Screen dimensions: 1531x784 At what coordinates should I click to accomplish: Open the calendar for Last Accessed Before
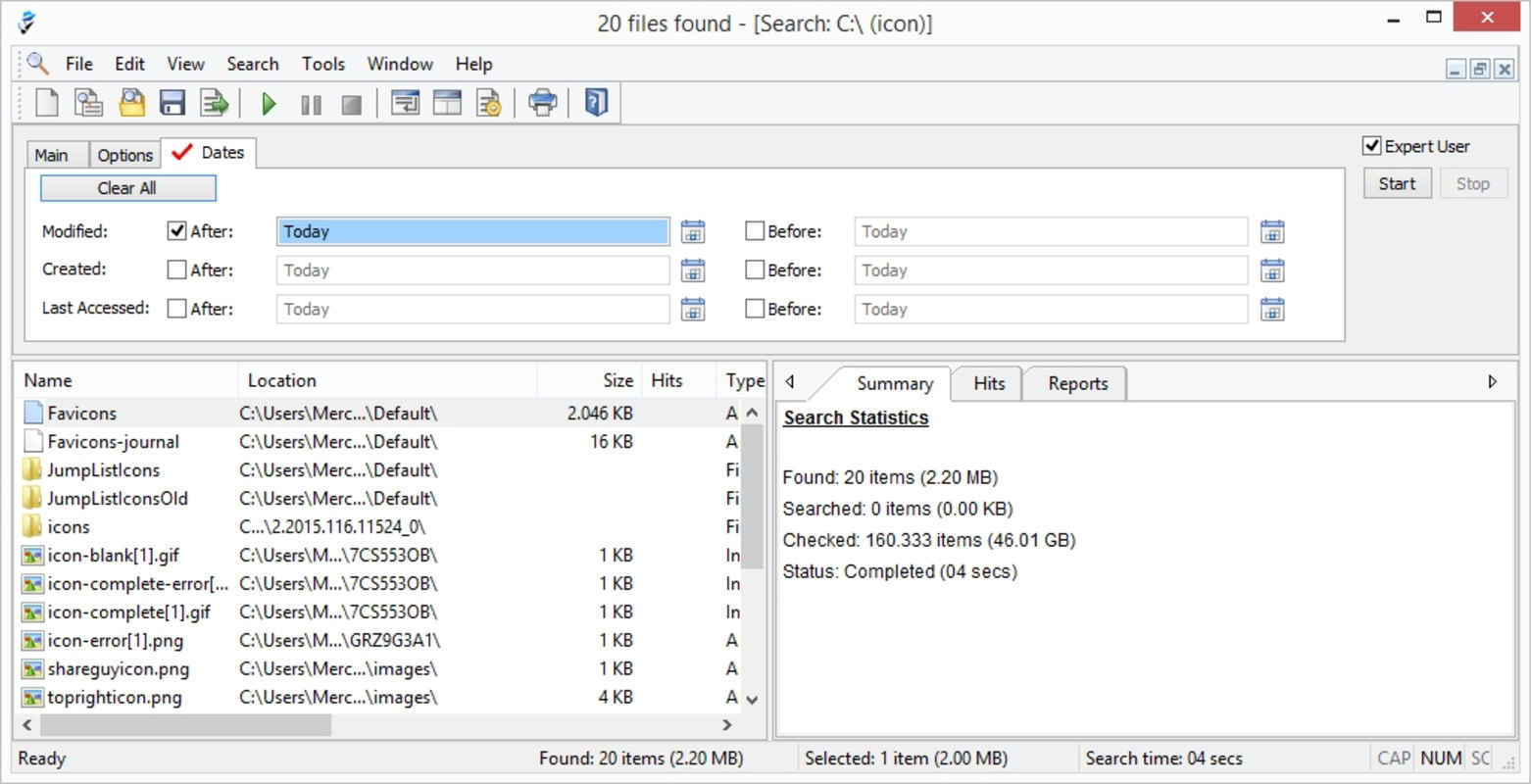1271,309
